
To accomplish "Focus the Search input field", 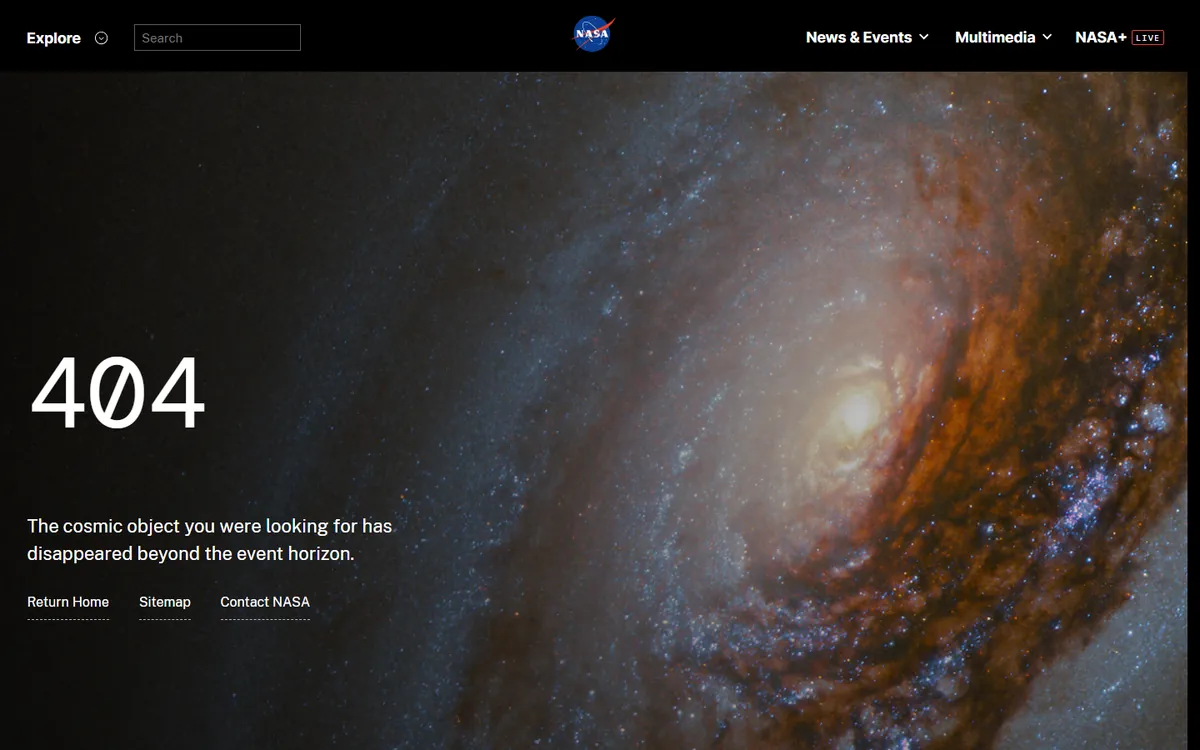I will tap(217, 38).
